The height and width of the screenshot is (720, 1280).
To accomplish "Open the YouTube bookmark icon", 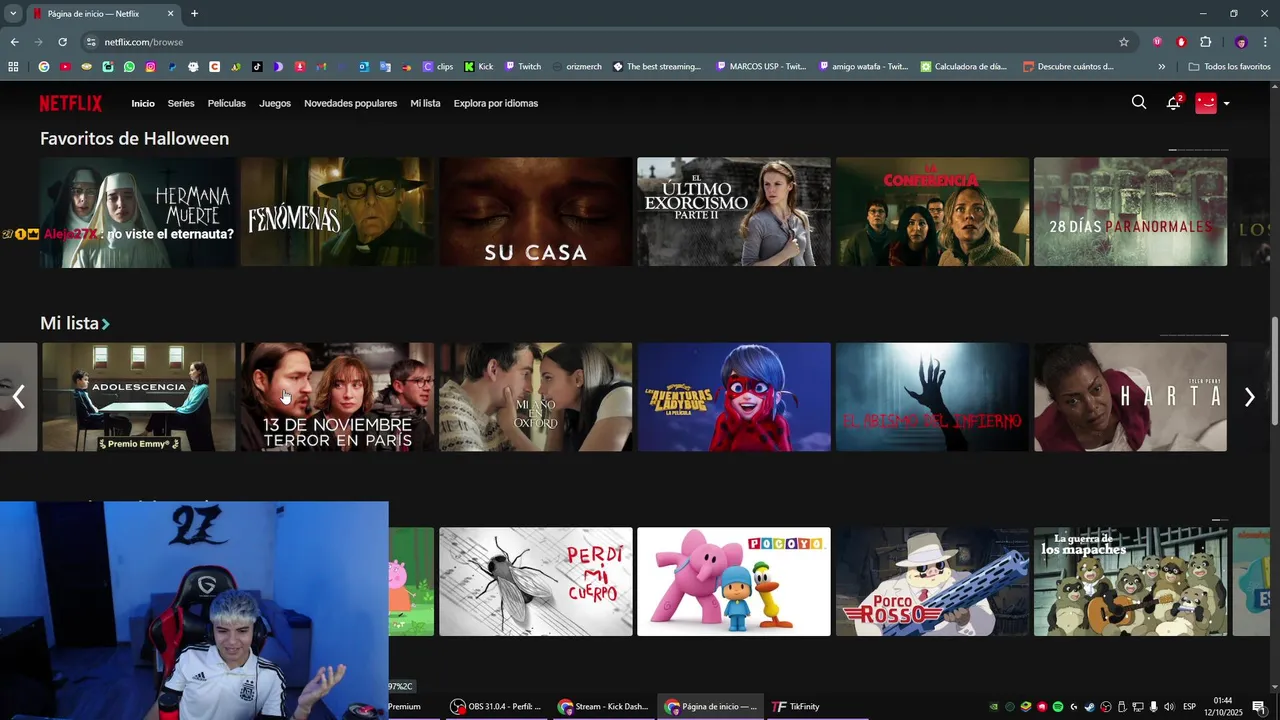I will [65, 67].
